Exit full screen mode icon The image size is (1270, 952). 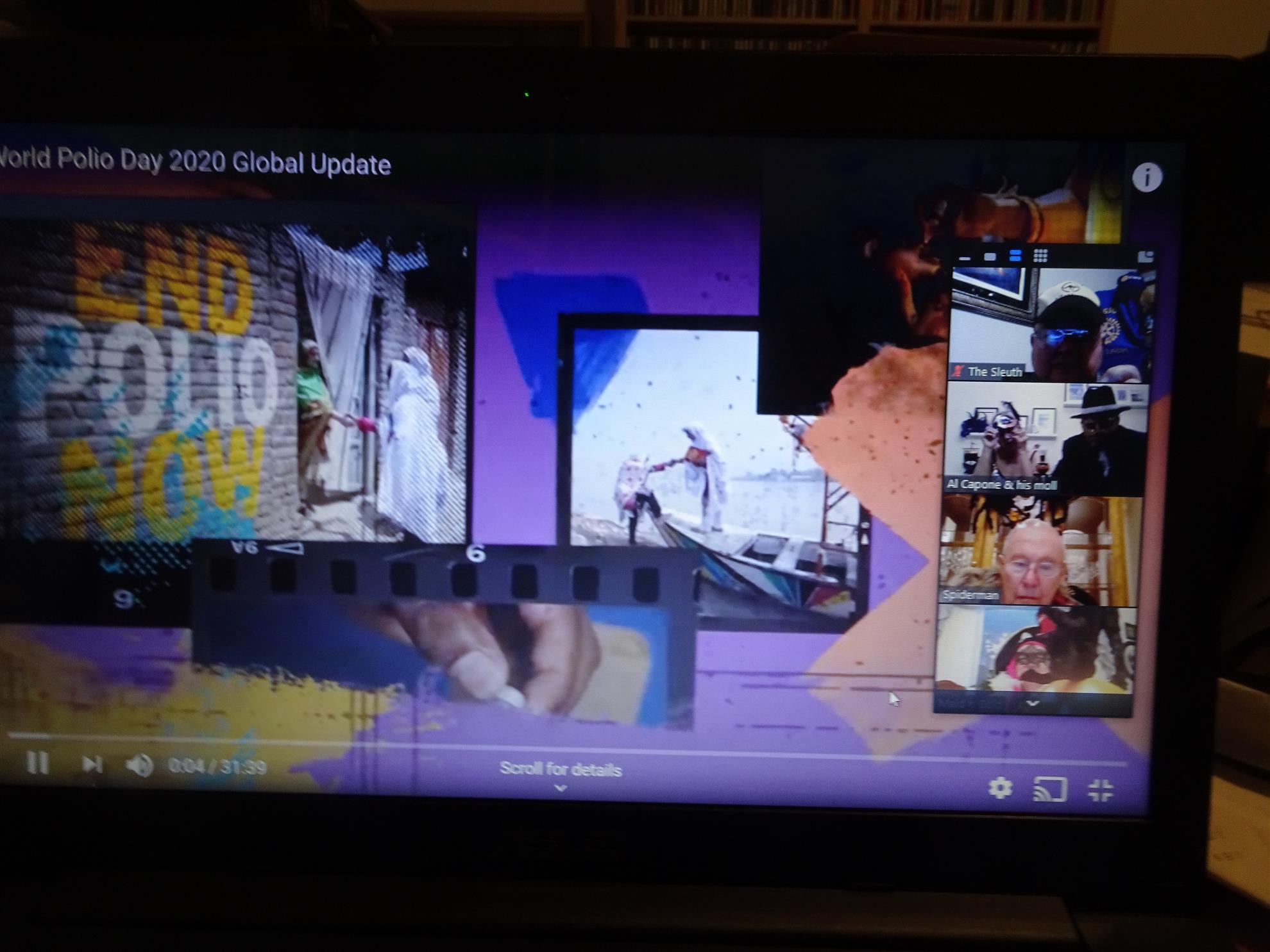(x=1101, y=790)
